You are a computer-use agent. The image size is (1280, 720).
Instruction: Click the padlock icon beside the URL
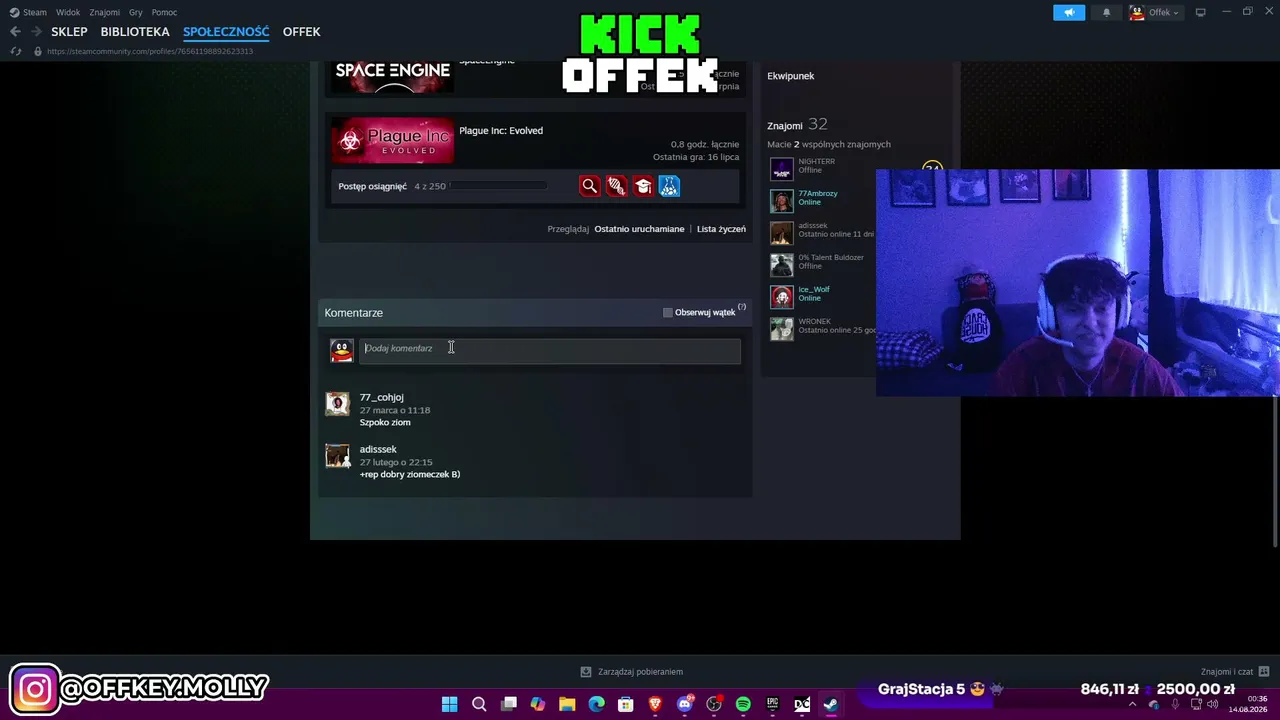(x=38, y=51)
